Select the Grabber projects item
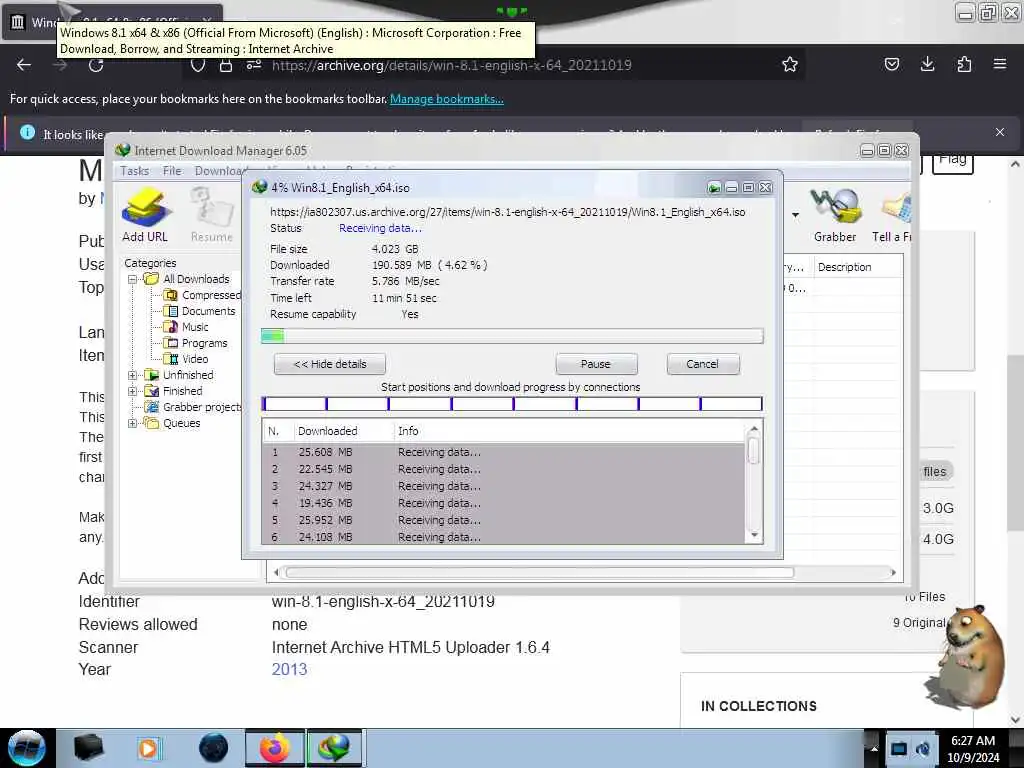This screenshot has width=1024, height=768. coord(202,407)
